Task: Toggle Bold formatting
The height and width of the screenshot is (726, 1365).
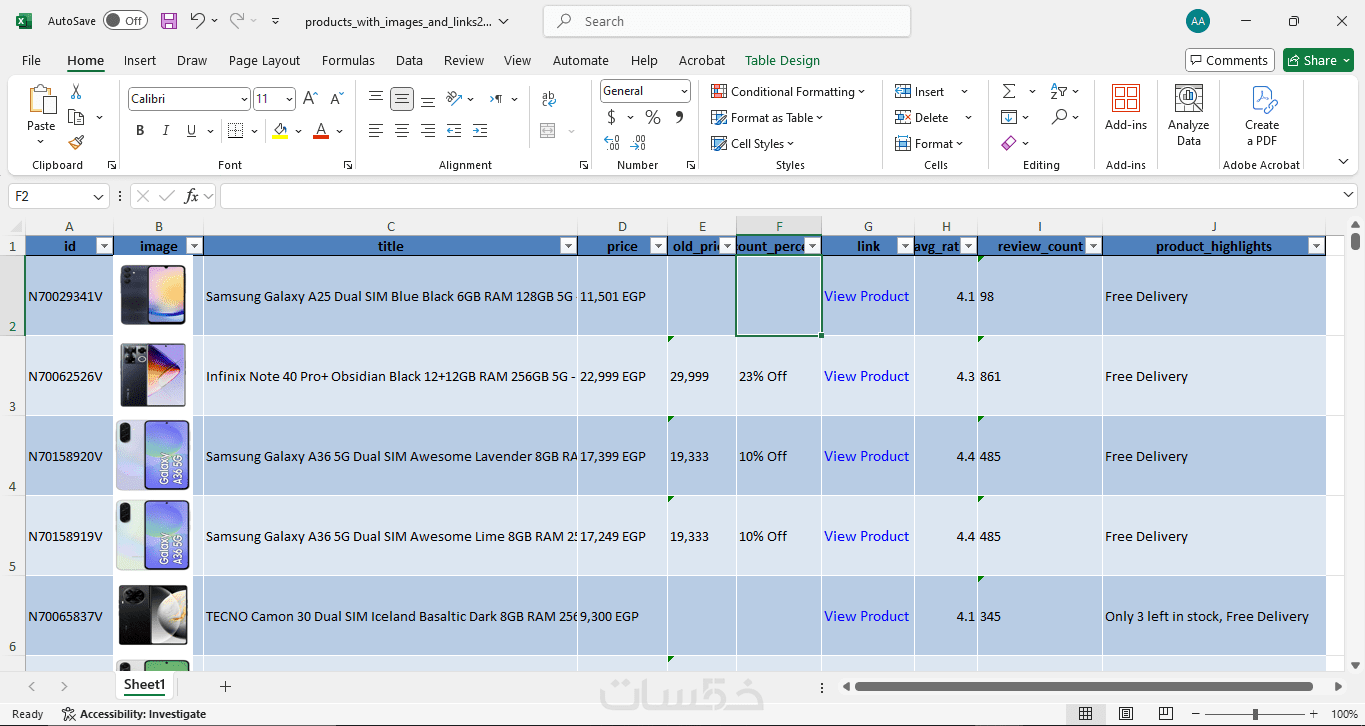Action: (x=140, y=131)
